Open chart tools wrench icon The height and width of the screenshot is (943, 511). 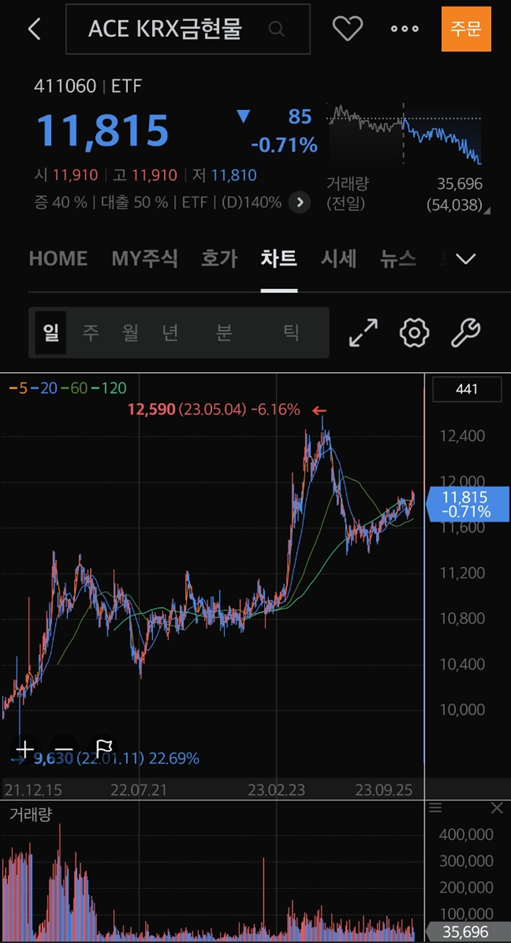[x=466, y=333]
